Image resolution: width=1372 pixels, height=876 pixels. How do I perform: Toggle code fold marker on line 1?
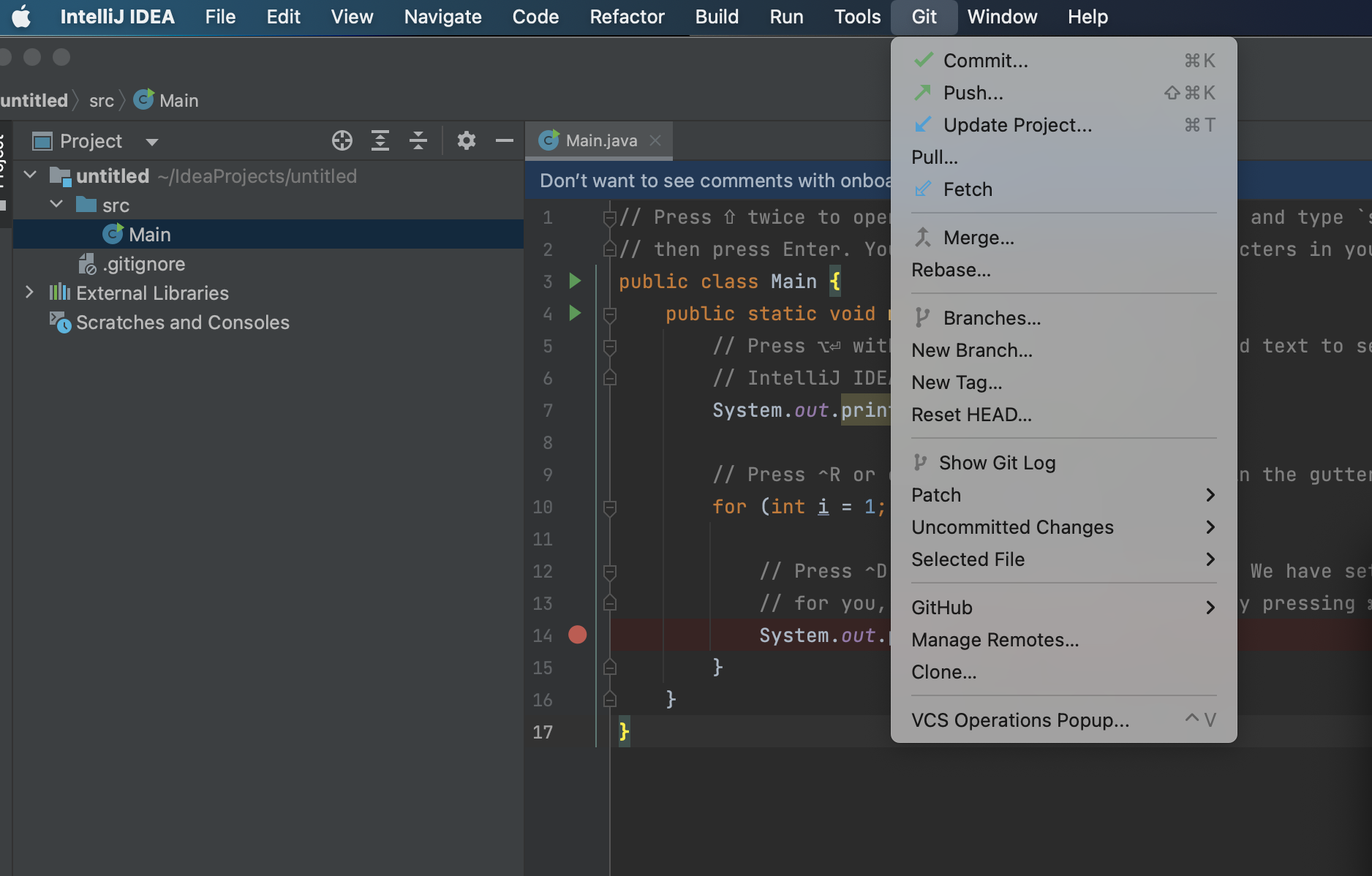[x=609, y=217]
